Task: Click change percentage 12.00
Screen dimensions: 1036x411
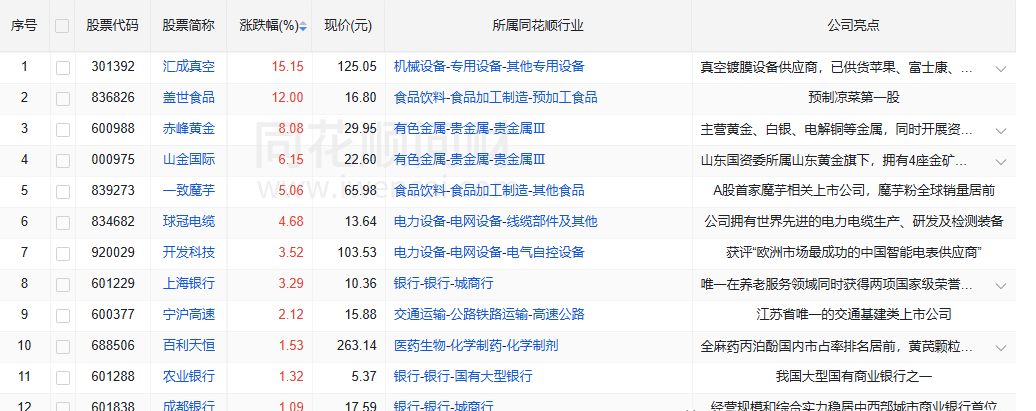Action: 287,98
